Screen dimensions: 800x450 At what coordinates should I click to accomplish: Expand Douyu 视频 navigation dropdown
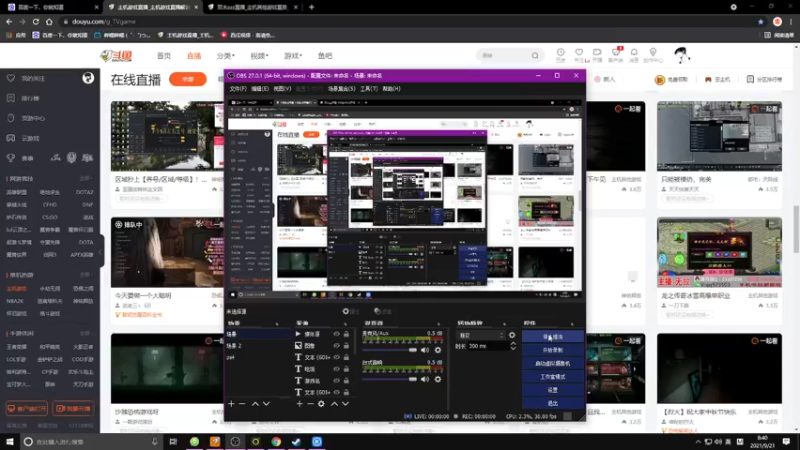259,56
